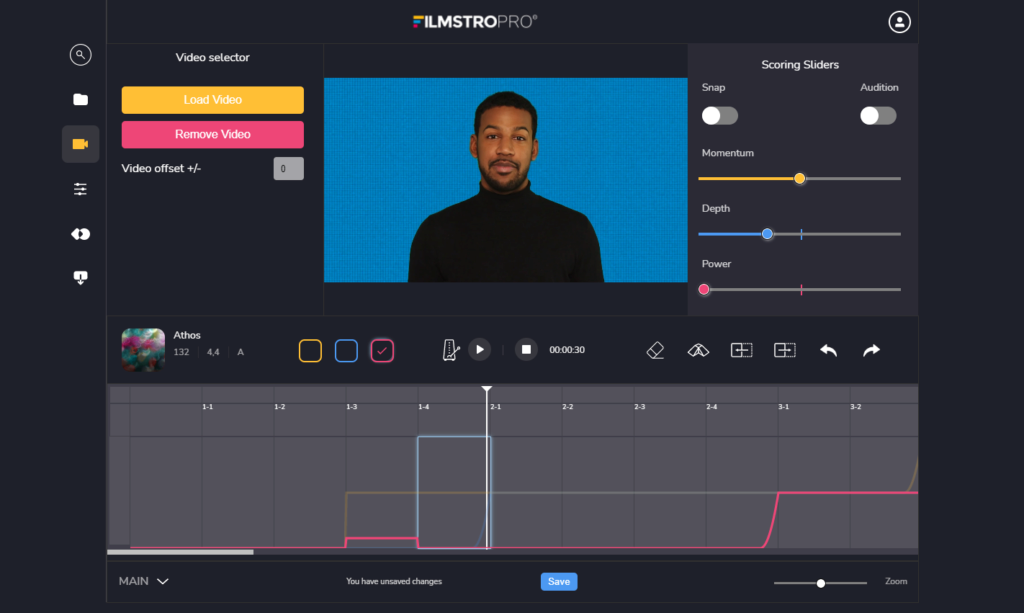Click the key A value
The image size is (1024, 613).
pyautogui.click(x=240, y=352)
